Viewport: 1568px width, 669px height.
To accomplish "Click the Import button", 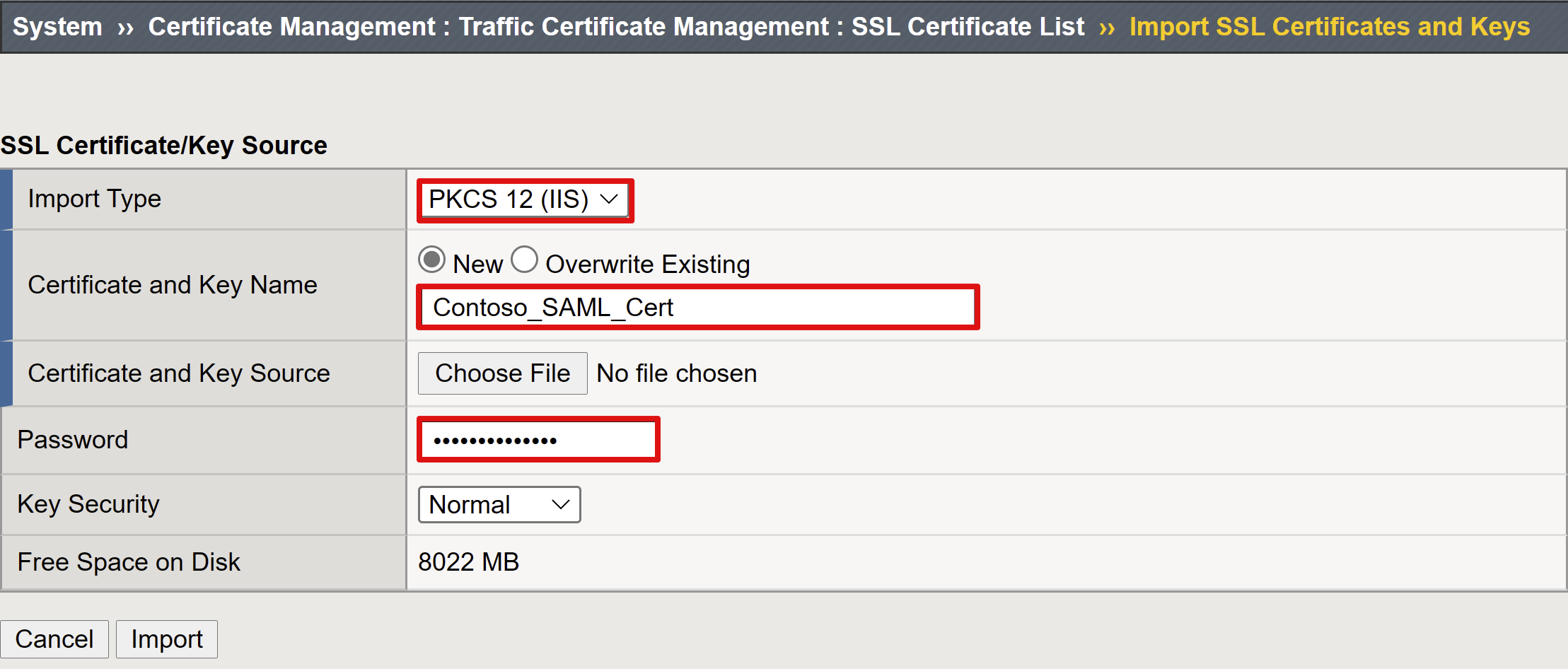I will 166,639.
